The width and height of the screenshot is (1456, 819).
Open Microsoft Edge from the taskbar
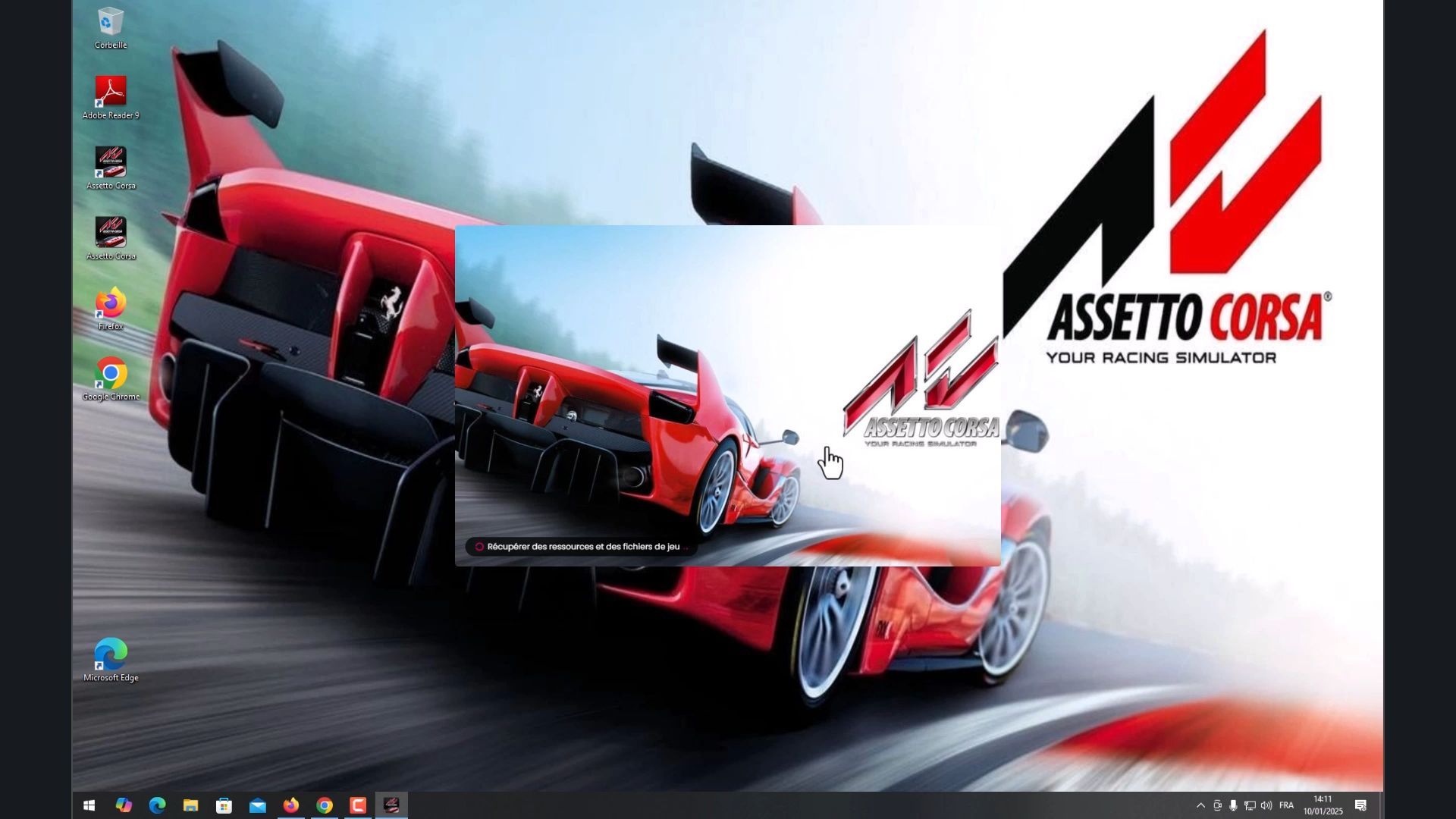click(x=157, y=805)
